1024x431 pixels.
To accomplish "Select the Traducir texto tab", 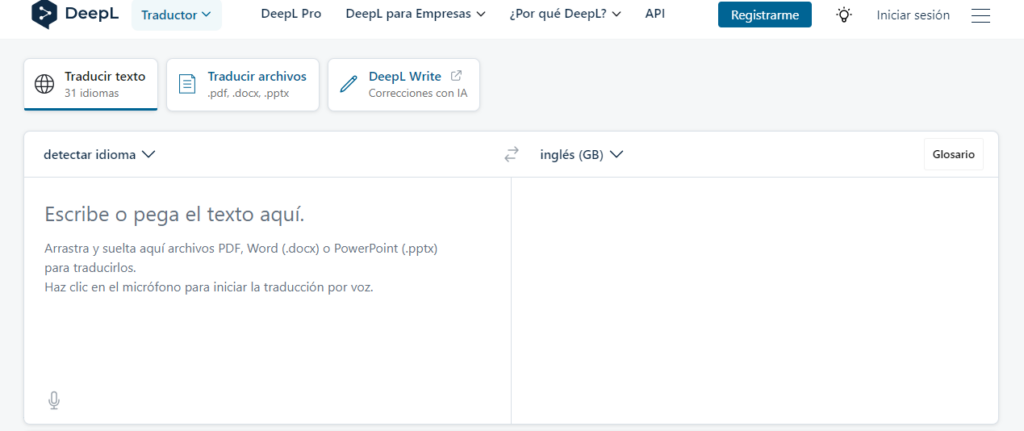I will tap(91, 84).
